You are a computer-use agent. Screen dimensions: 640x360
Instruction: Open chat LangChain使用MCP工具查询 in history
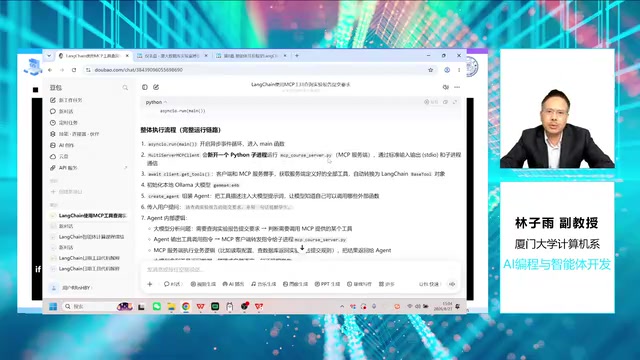(x=89, y=216)
